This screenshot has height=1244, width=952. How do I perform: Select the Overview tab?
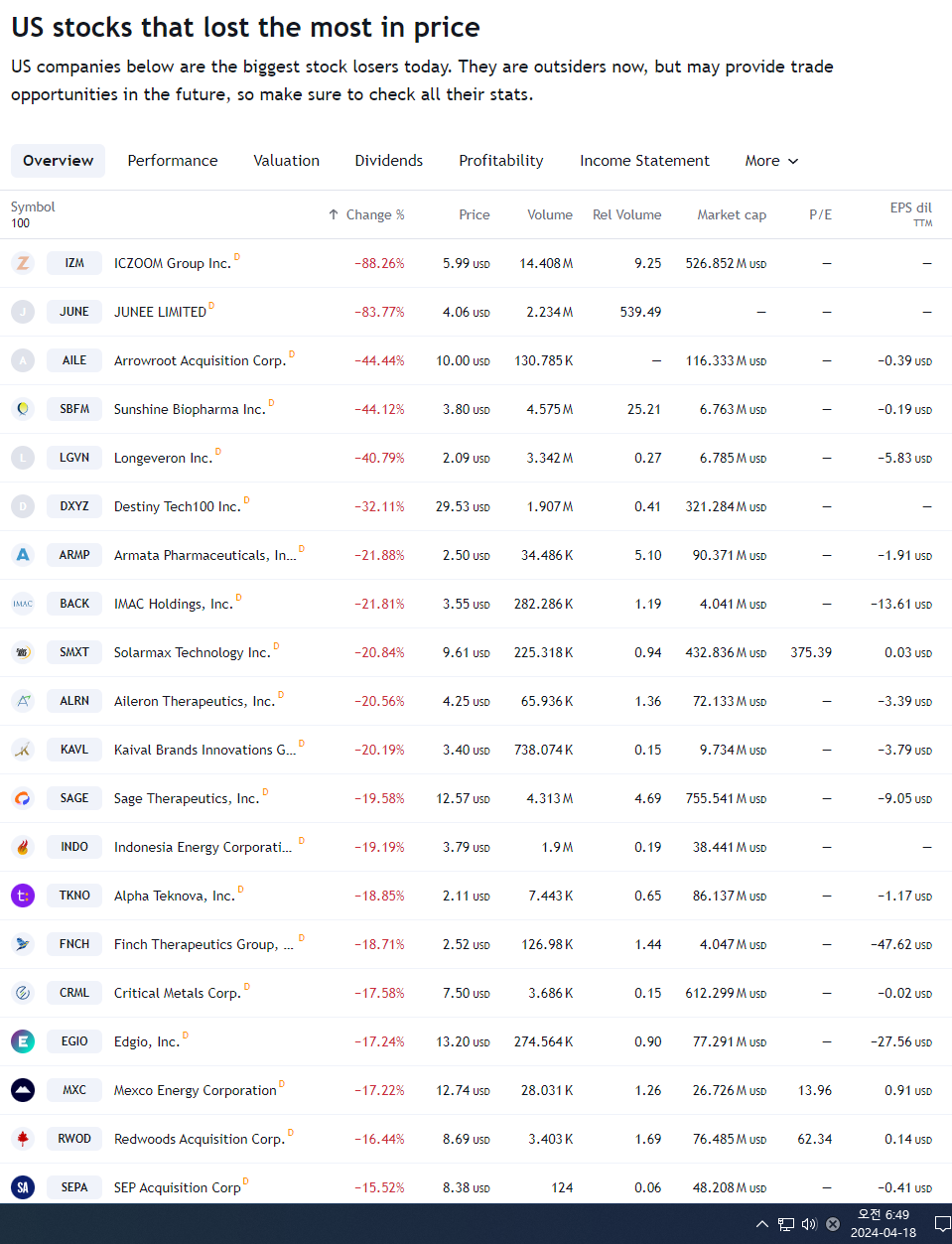pos(59,161)
